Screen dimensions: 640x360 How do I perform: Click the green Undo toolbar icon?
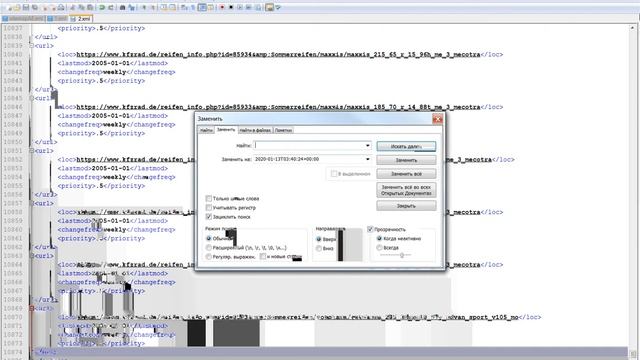tap(102, 7)
